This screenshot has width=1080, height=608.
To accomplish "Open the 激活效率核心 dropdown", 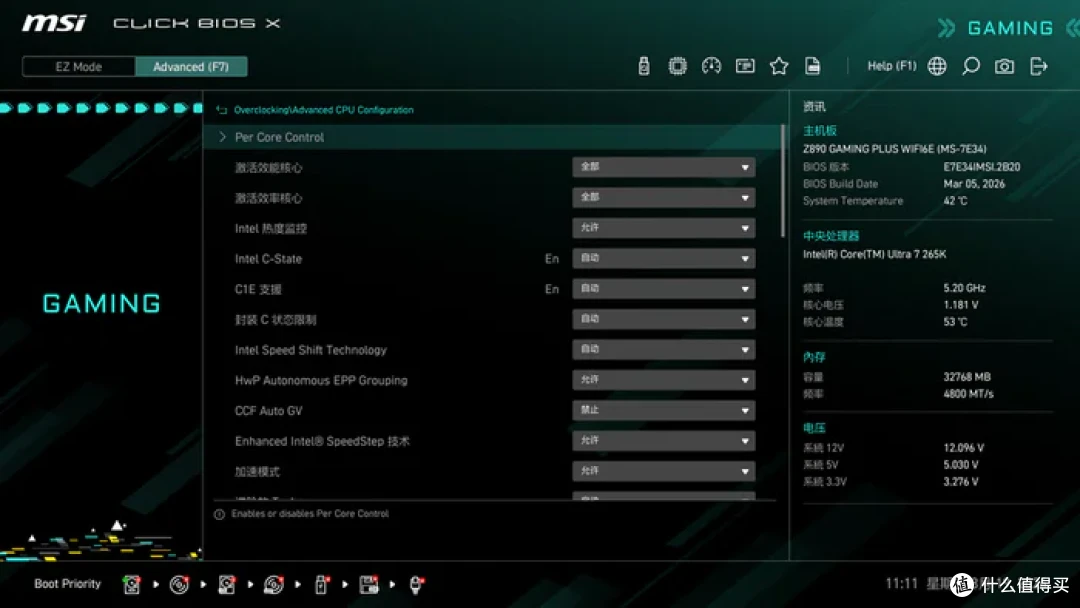I will tap(663, 198).
